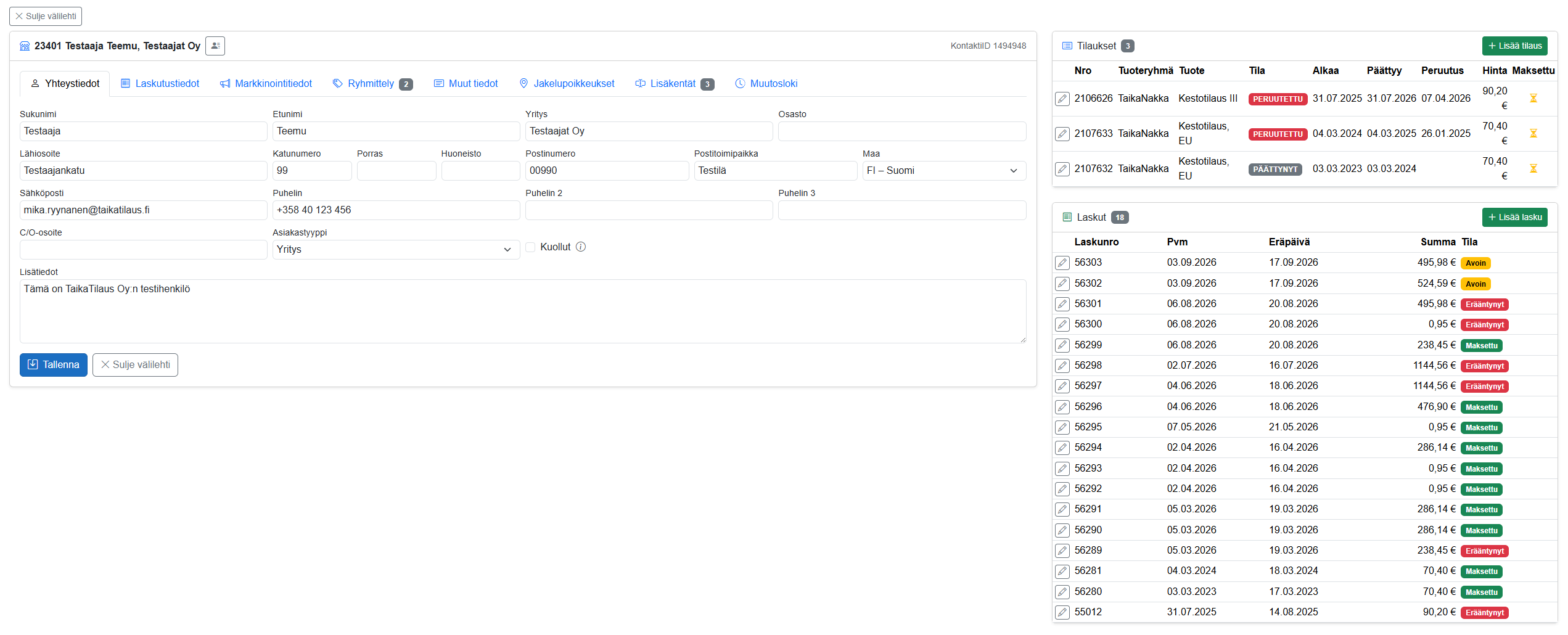Click Lisää tilaus button
The width and height of the screenshot is (1568, 635).
tap(1514, 46)
